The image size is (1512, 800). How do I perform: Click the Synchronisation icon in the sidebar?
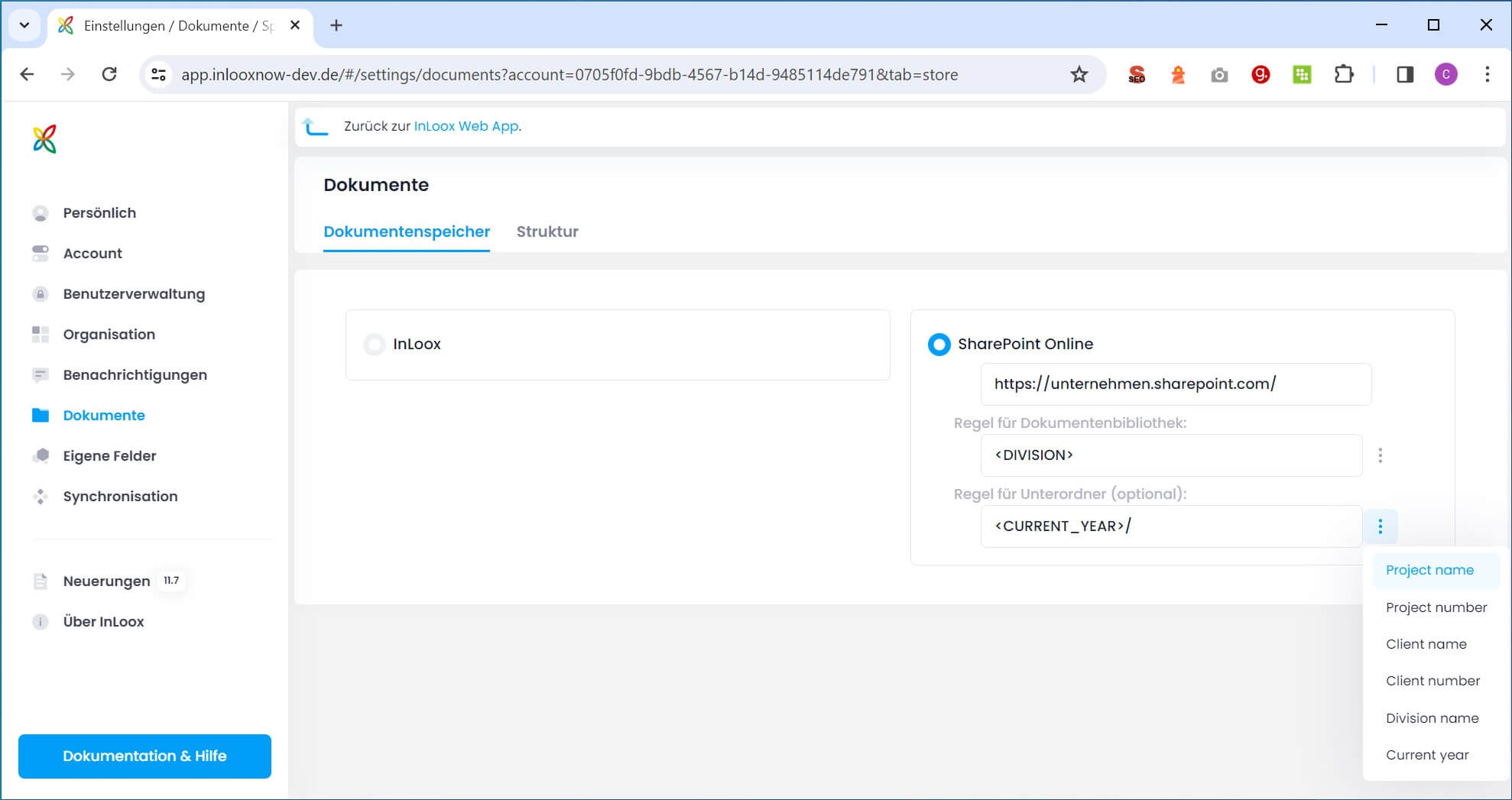(x=40, y=496)
